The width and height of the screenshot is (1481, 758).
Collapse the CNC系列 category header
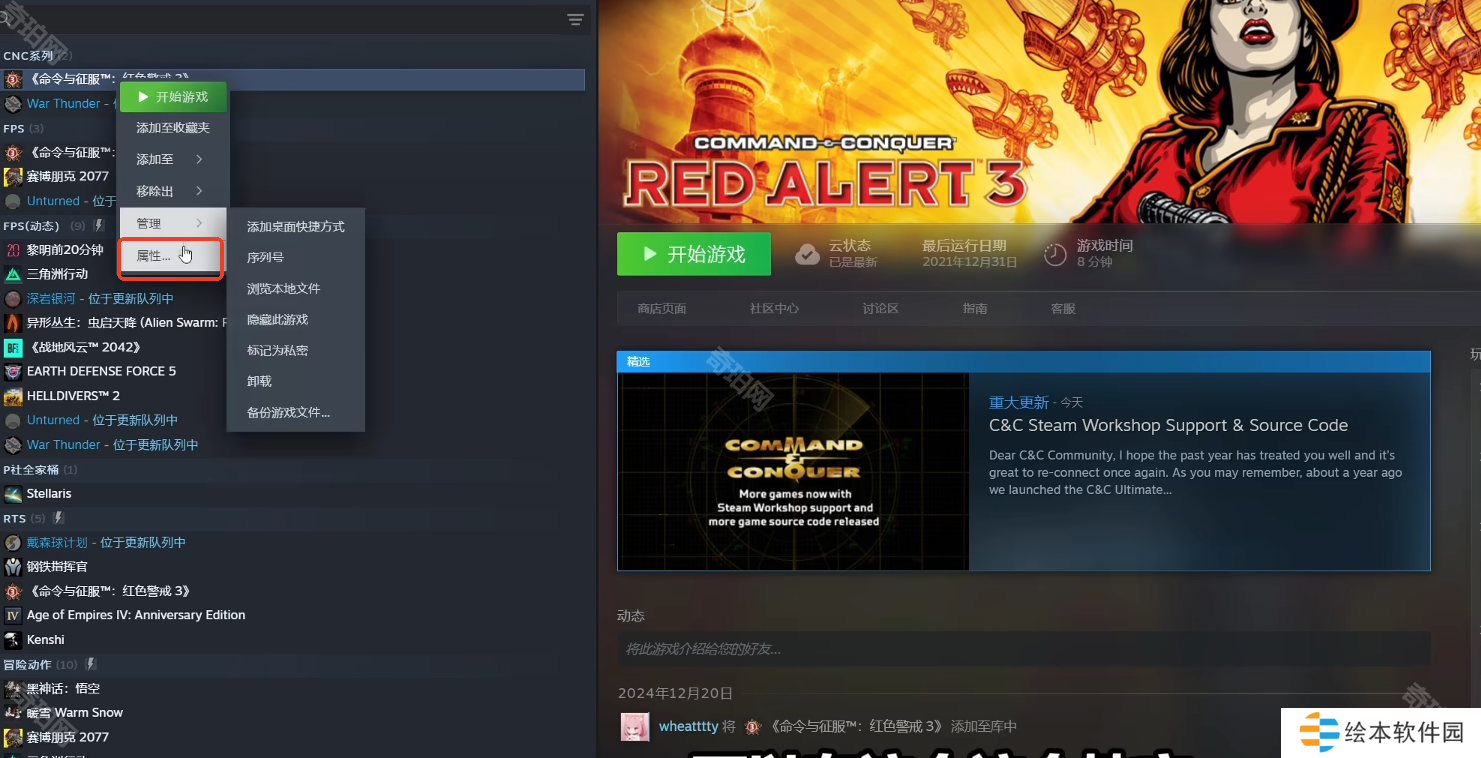tap(28, 56)
